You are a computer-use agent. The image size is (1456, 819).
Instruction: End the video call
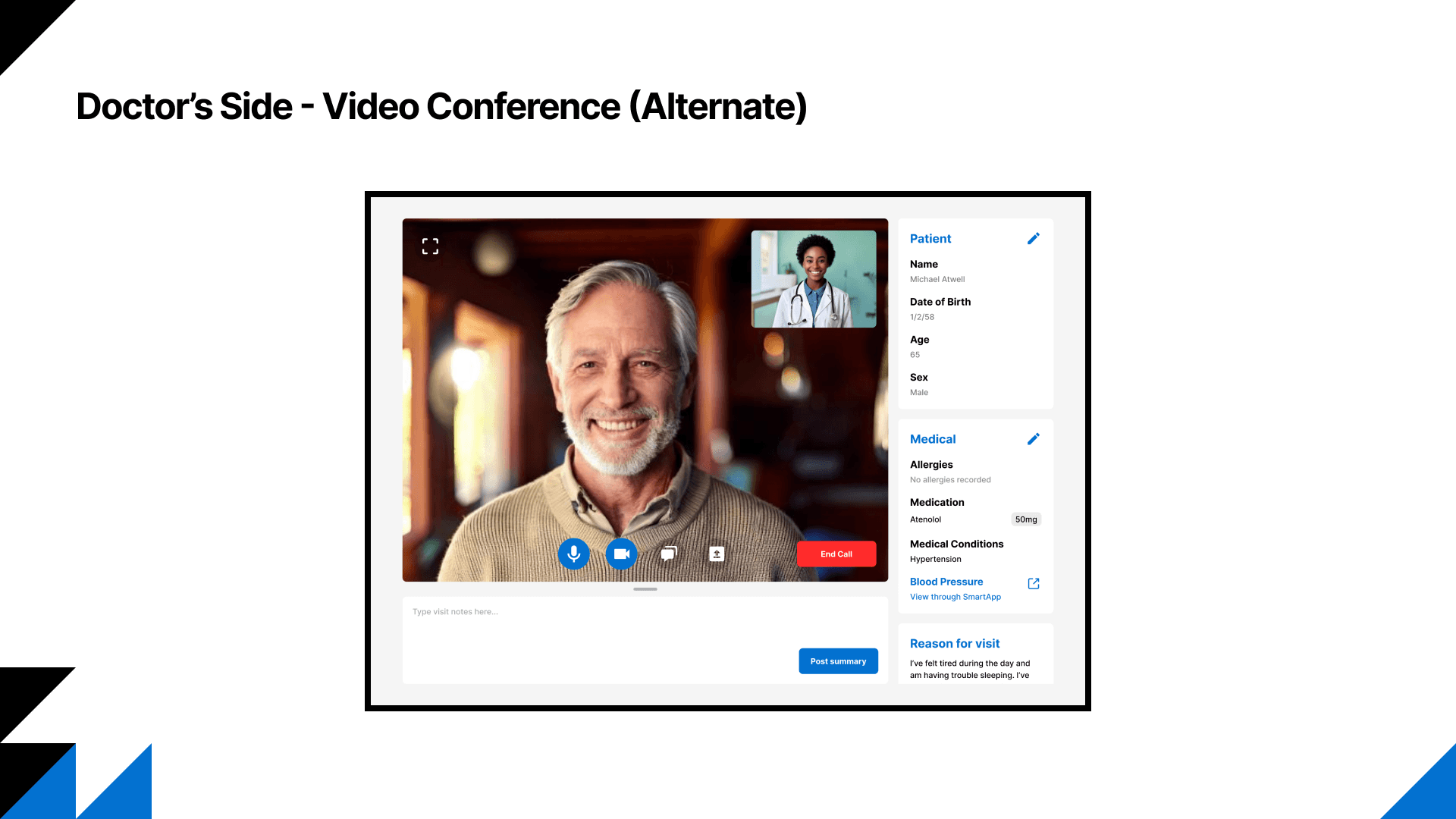click(836, 554)
